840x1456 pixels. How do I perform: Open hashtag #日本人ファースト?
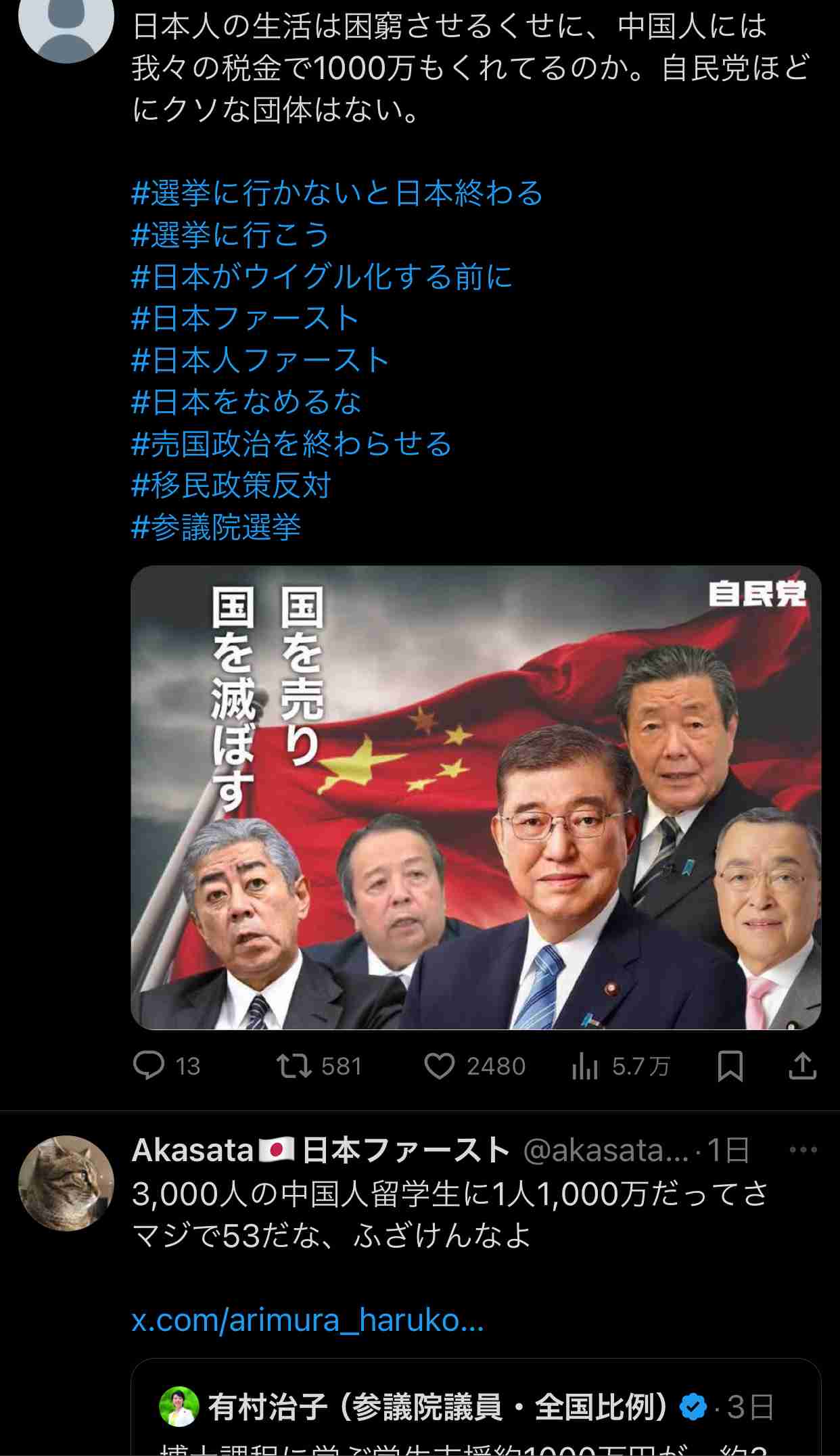(260, 360)
